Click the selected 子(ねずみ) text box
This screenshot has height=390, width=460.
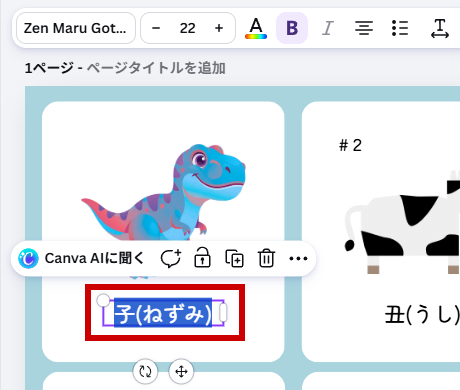(163, 313)
